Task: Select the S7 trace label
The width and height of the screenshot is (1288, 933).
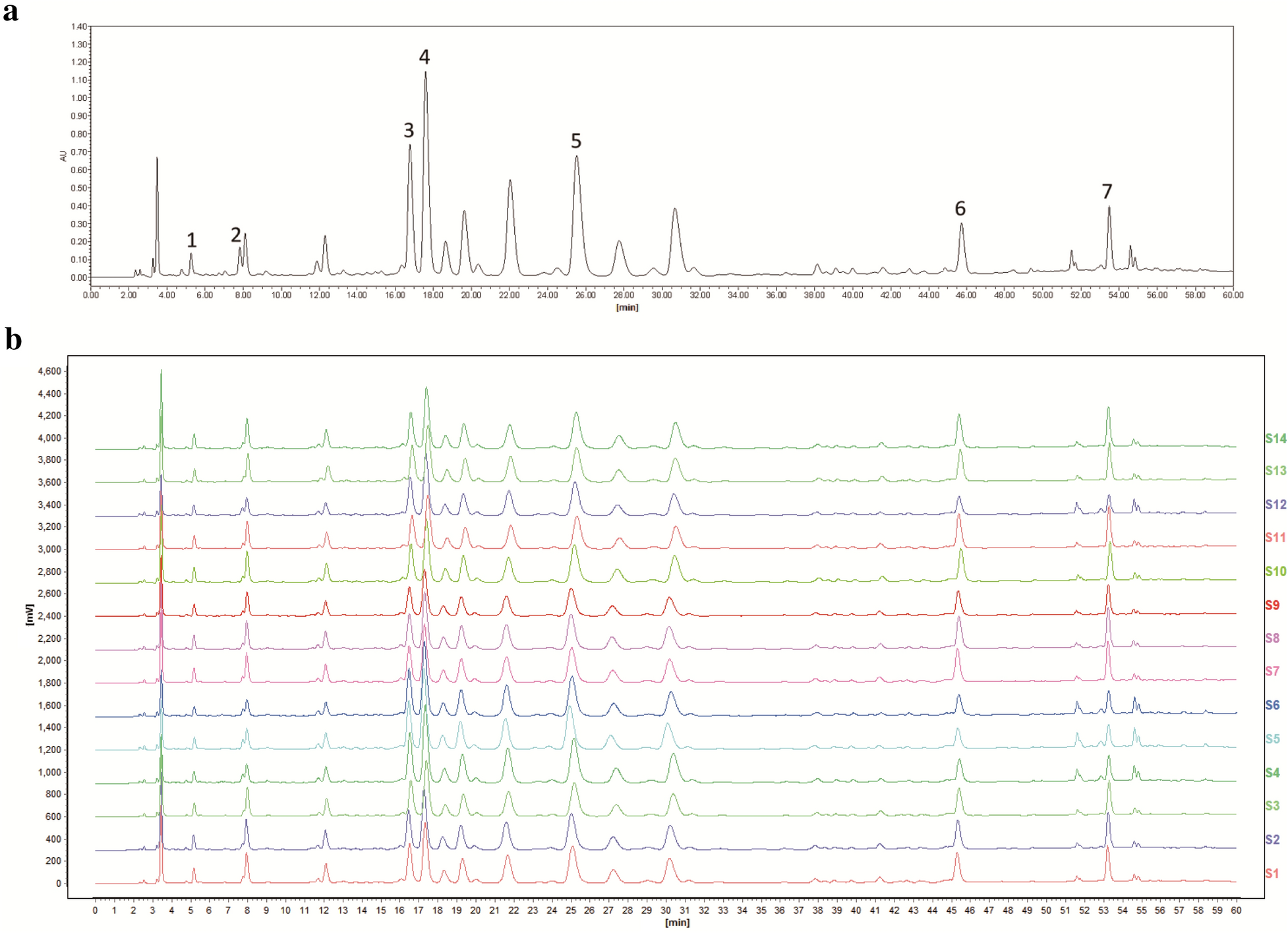Action: pyautogui.click(x=1272, y=671)
